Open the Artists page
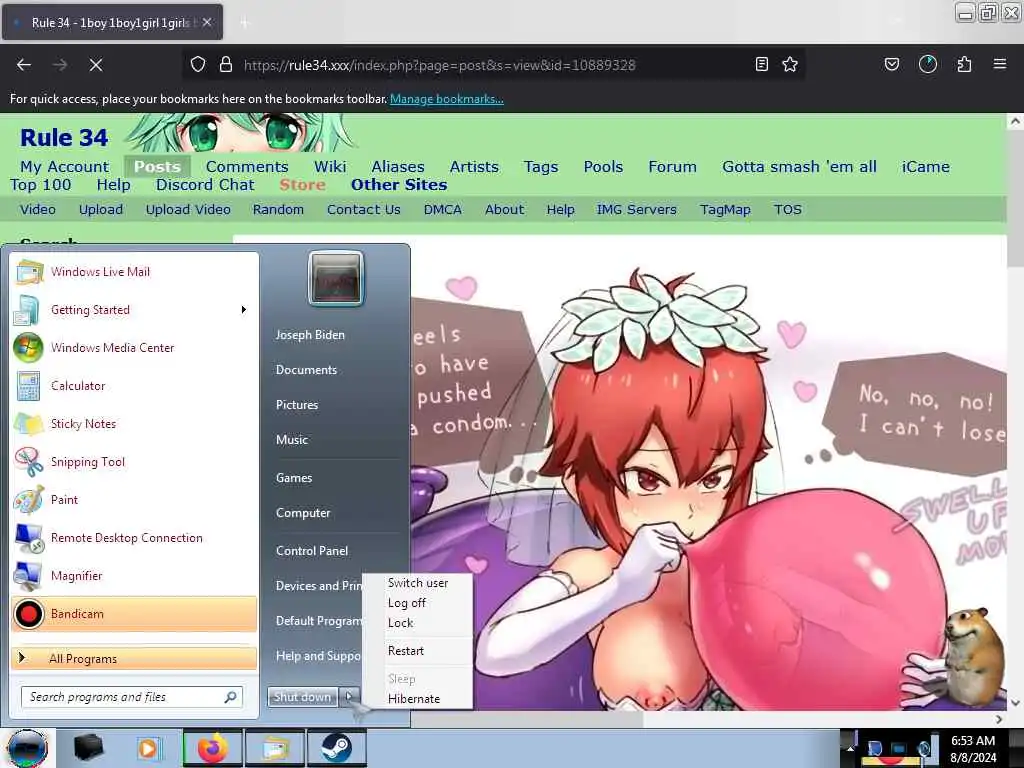This screenshot has height=768, width=1024. (474, 167)
